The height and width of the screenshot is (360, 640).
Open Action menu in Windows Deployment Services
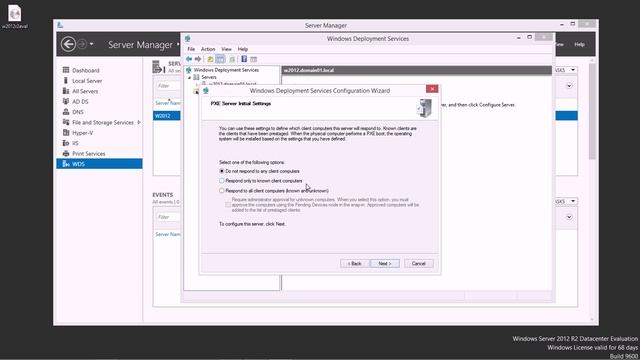click(x=208, y=49)
